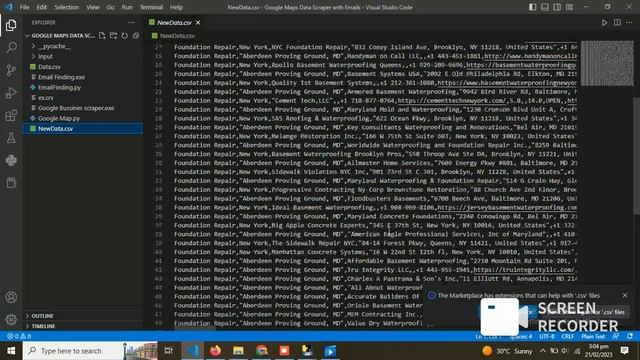Click the errors and warnings status indicator
640x360 pixels.
coord(19,336)
